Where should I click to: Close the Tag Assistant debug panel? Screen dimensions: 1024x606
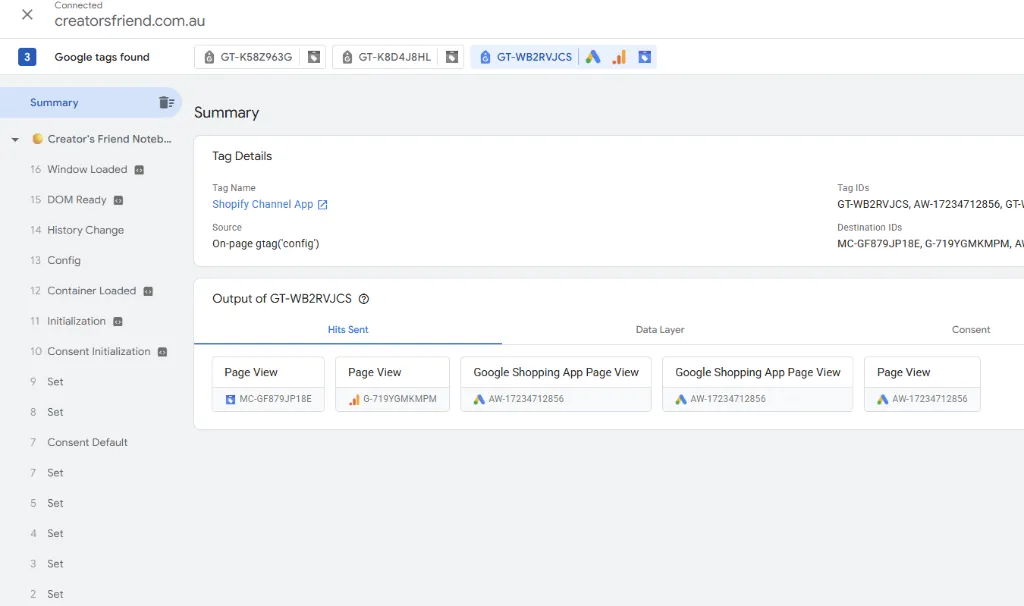click(27, 14)
